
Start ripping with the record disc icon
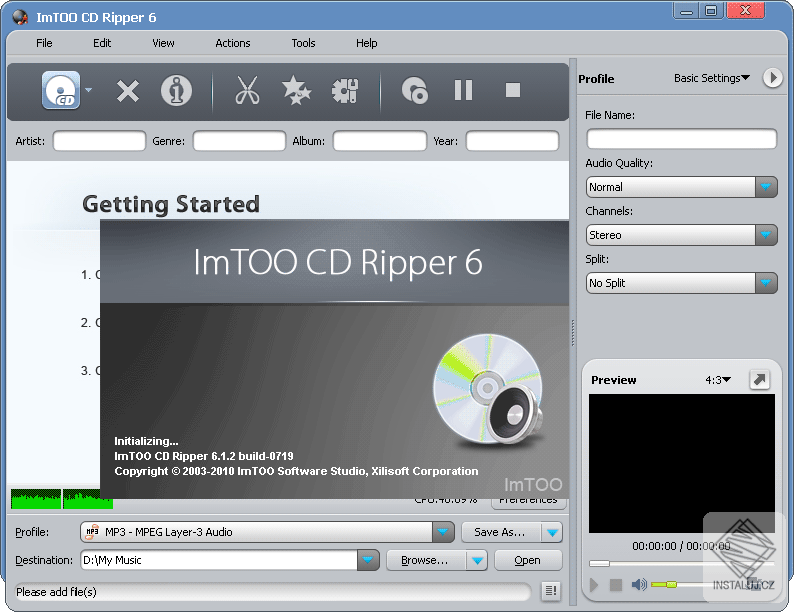[415, 91]
